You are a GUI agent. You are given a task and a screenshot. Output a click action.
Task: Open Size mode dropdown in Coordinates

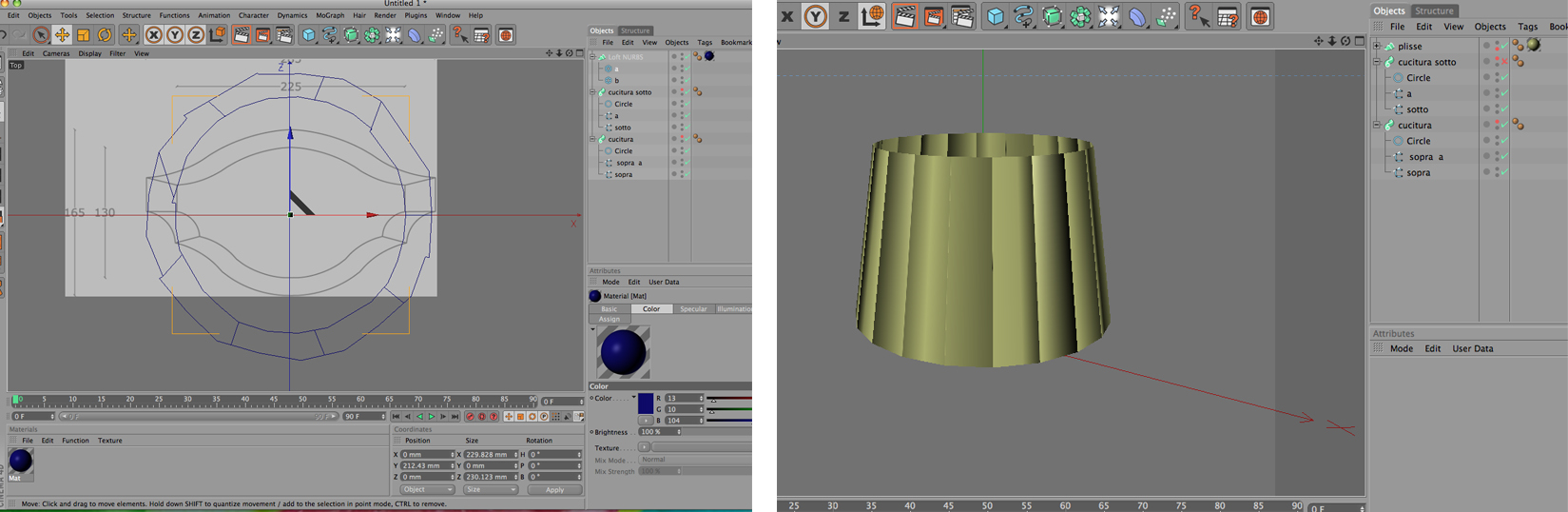pos(491,489)
